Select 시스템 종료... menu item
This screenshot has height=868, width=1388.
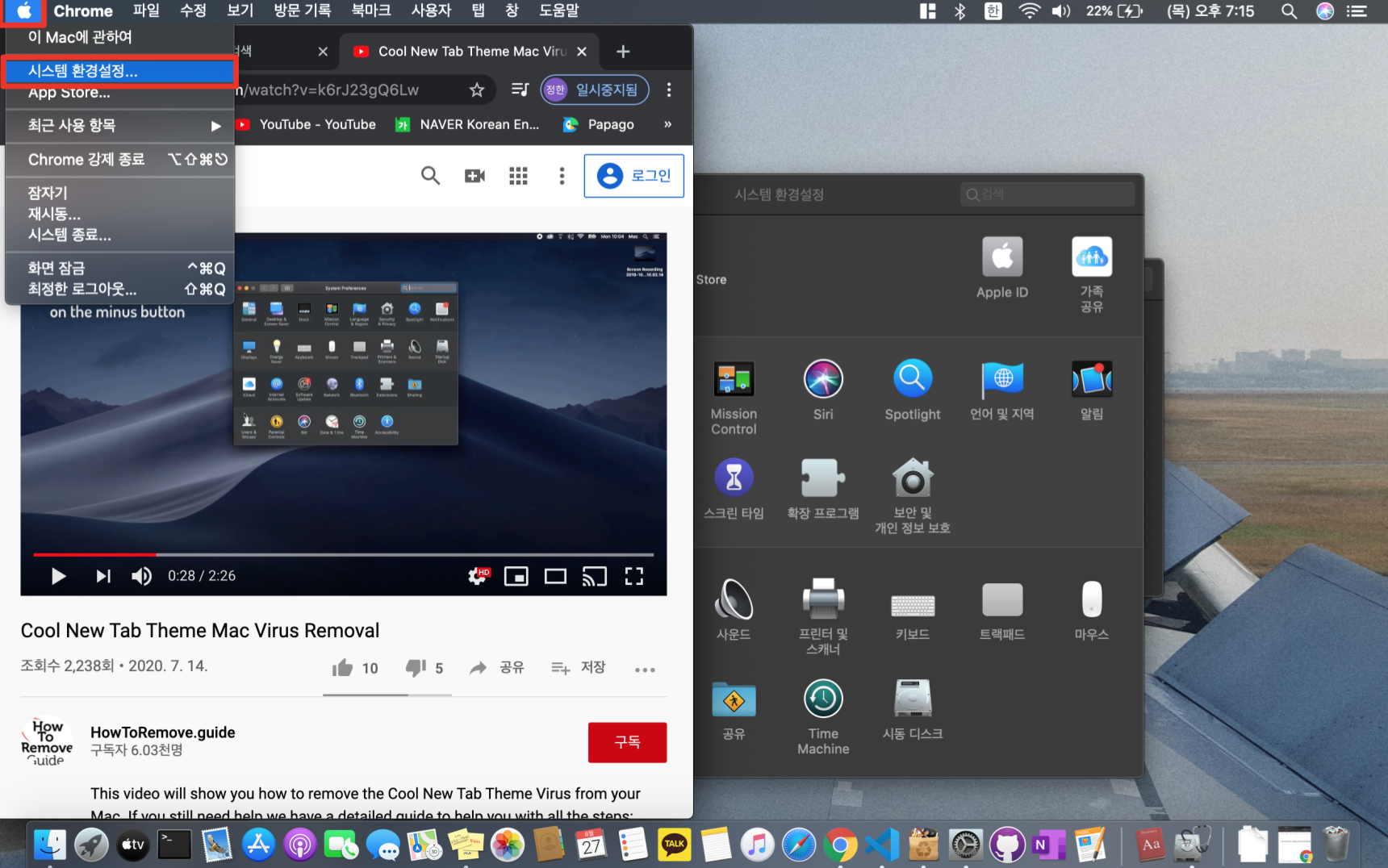click(x=119, y=235)
